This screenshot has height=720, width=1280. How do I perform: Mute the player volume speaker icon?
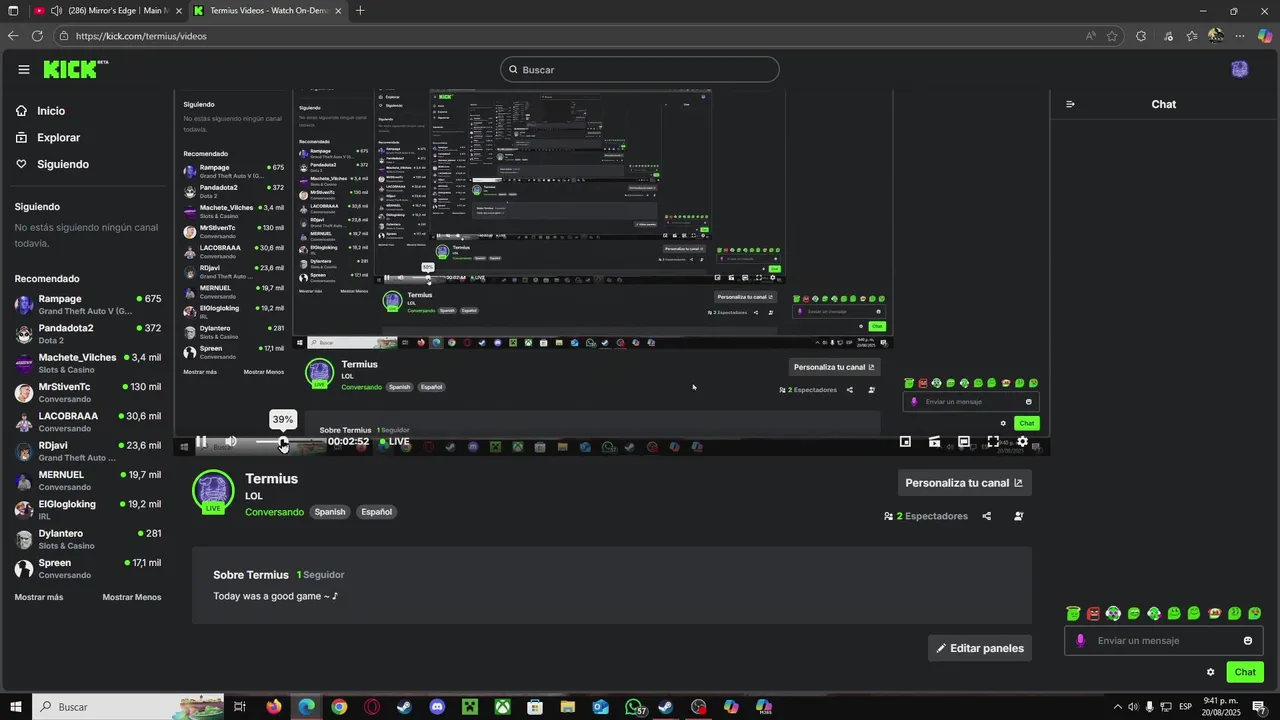tap(231, 441)
